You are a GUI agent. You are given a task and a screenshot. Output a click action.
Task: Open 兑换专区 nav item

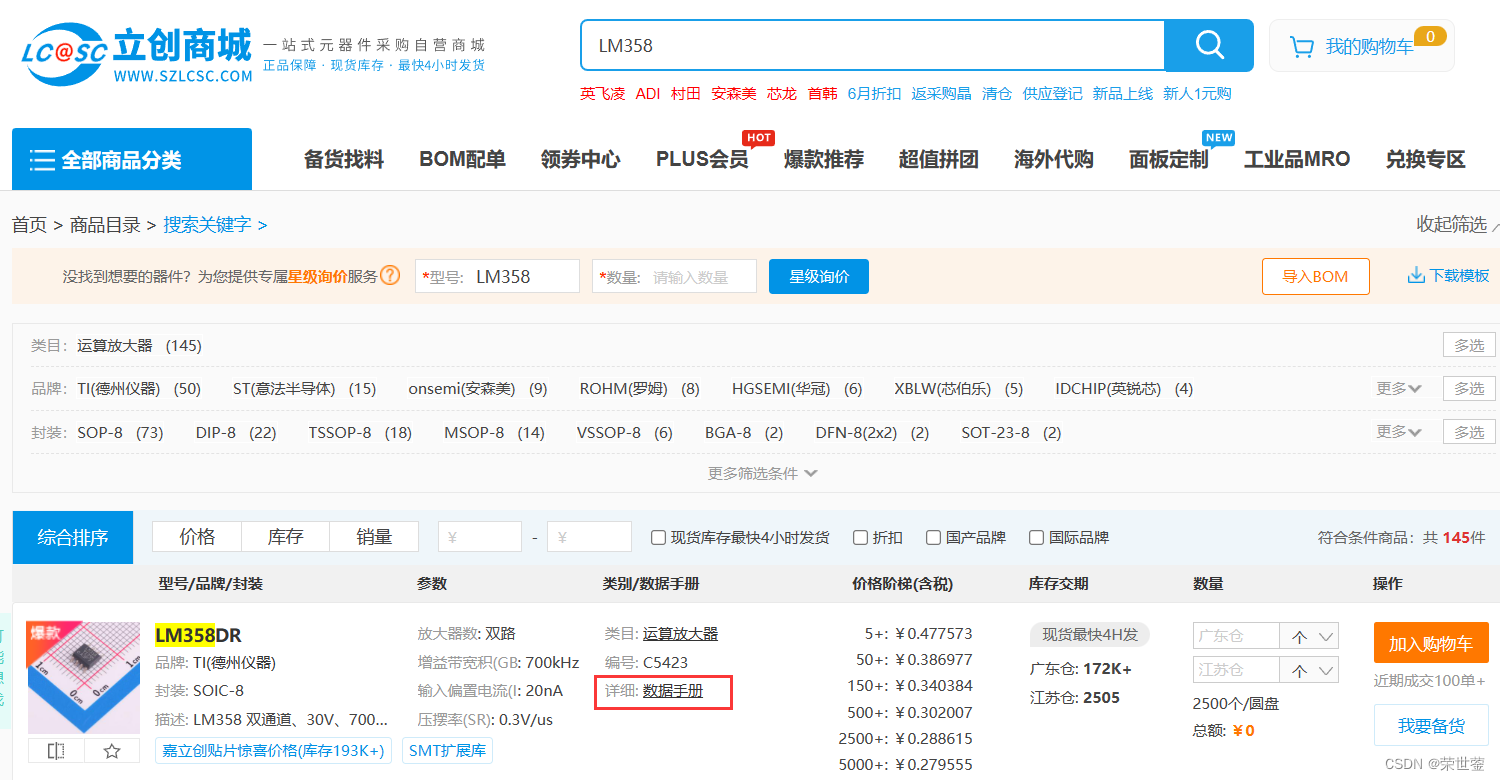click(1425, 160)
